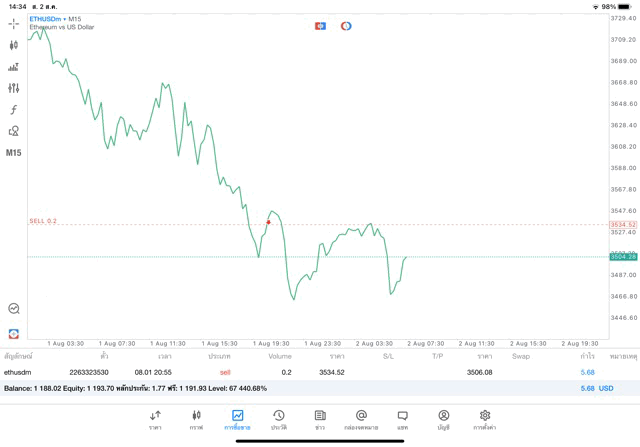
Task: Open the mailbox tab with @ icon
Action: click(x=361, y=420)
